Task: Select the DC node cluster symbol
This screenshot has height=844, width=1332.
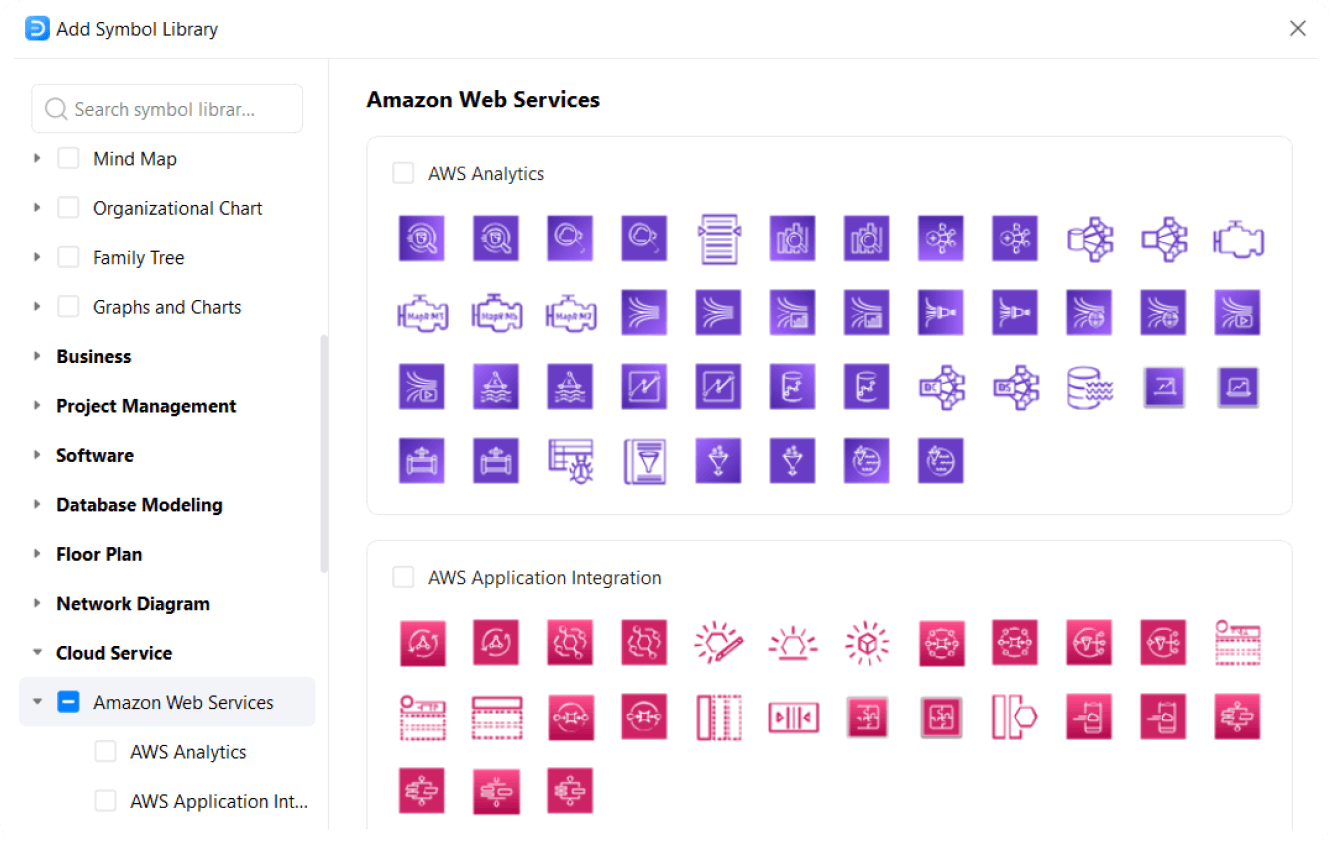Action: (942, 387)
